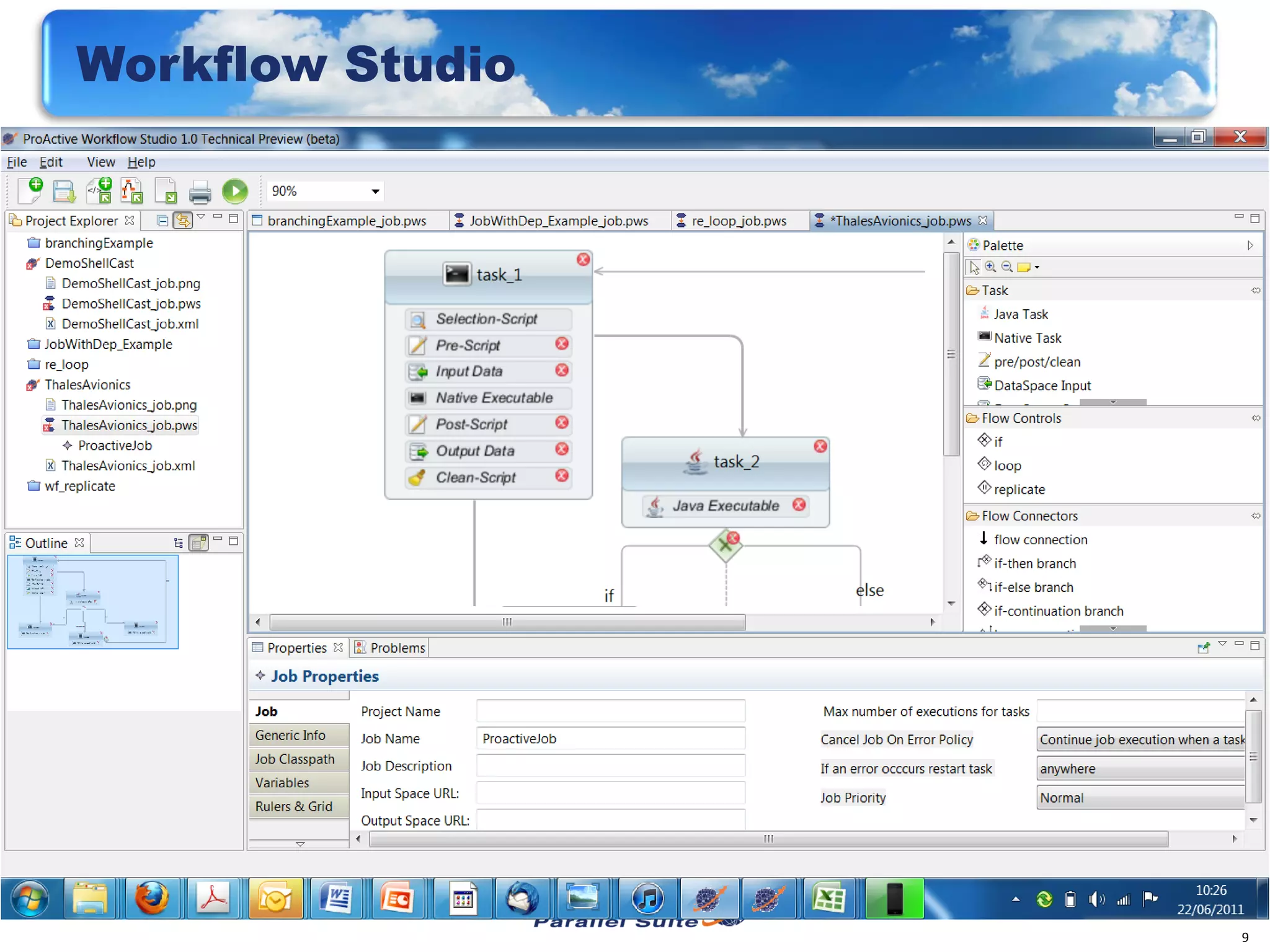Choose the if-else branch connector
1270x952 pixels.
1033,587
